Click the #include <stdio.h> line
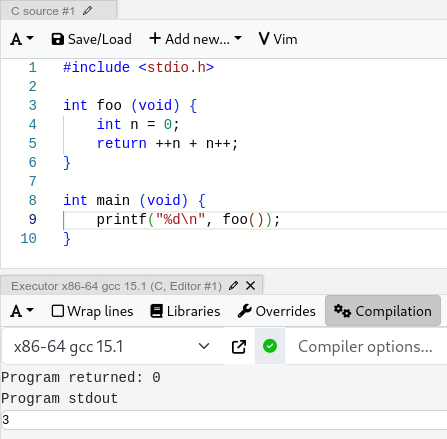The image size is (447, 439). pyautogui.click(x=138, y=68)
